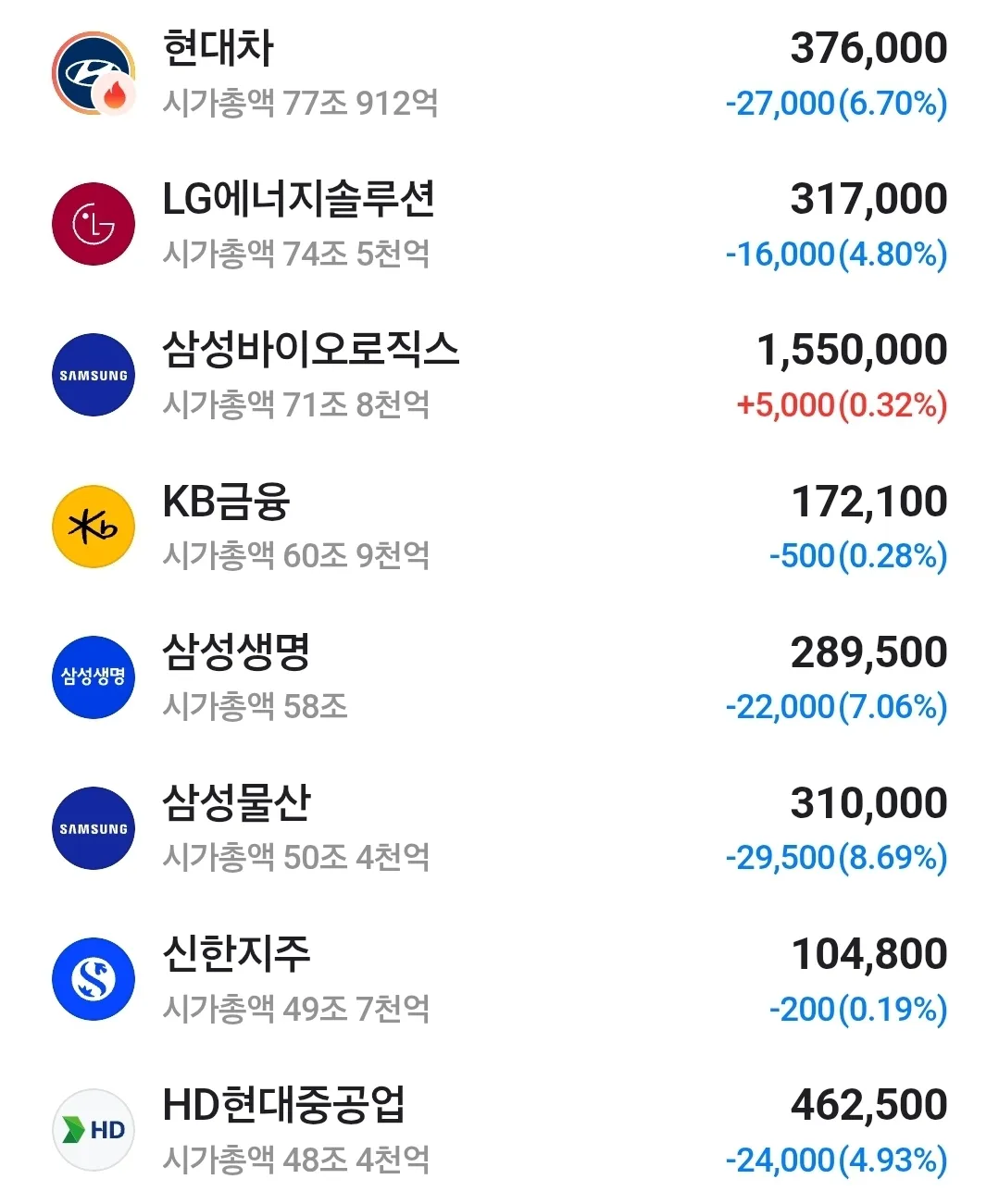Screen dimensions: 999x1204
Task: Tap the Hyundai Motor logo icon
Action: (94, 73)
